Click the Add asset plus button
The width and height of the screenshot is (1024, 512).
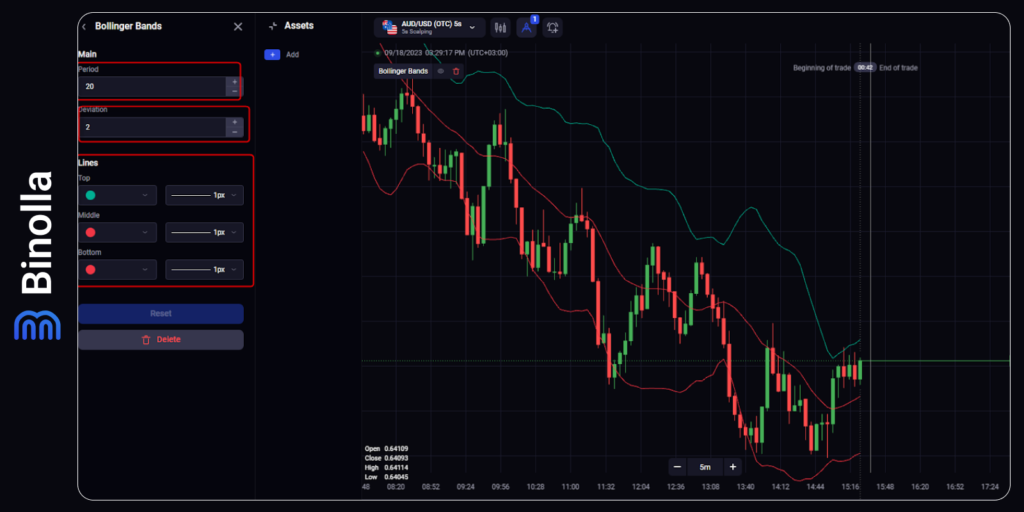(x=272, y=55)
